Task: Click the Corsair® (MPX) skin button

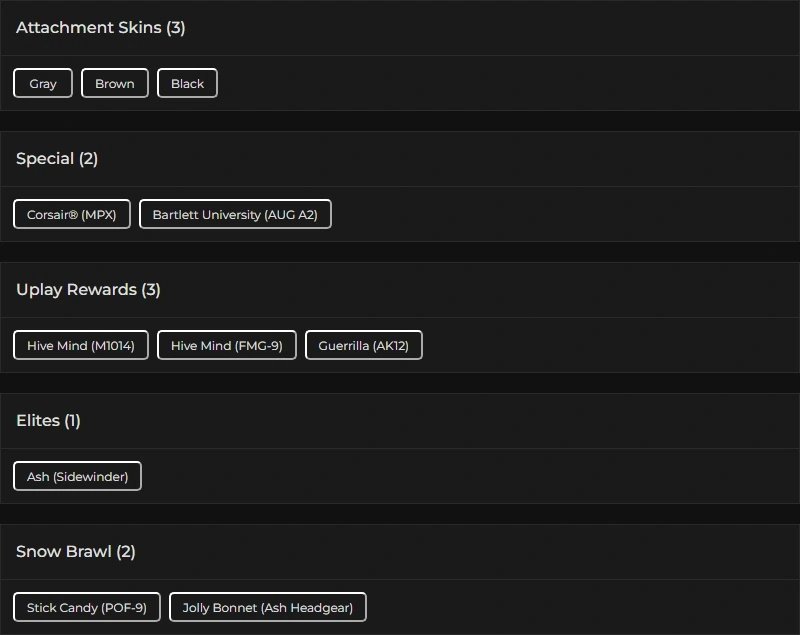Action: [x=72, y=215]
